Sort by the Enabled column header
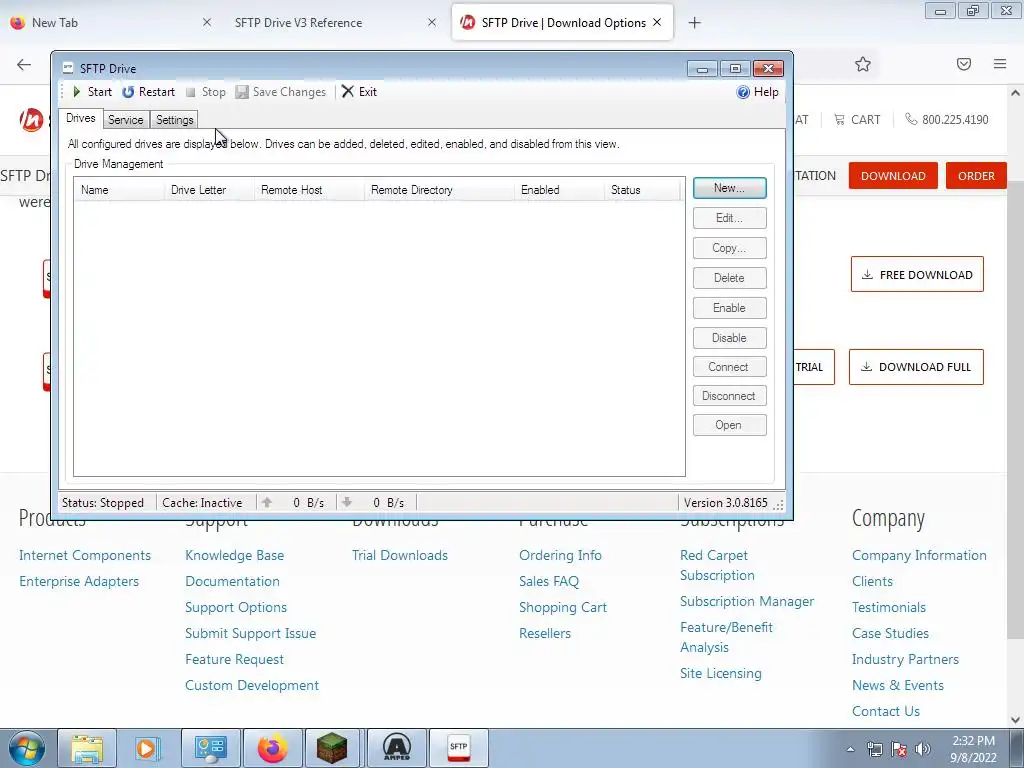This screenshot has height=768, width=1024. pos(559,190)
